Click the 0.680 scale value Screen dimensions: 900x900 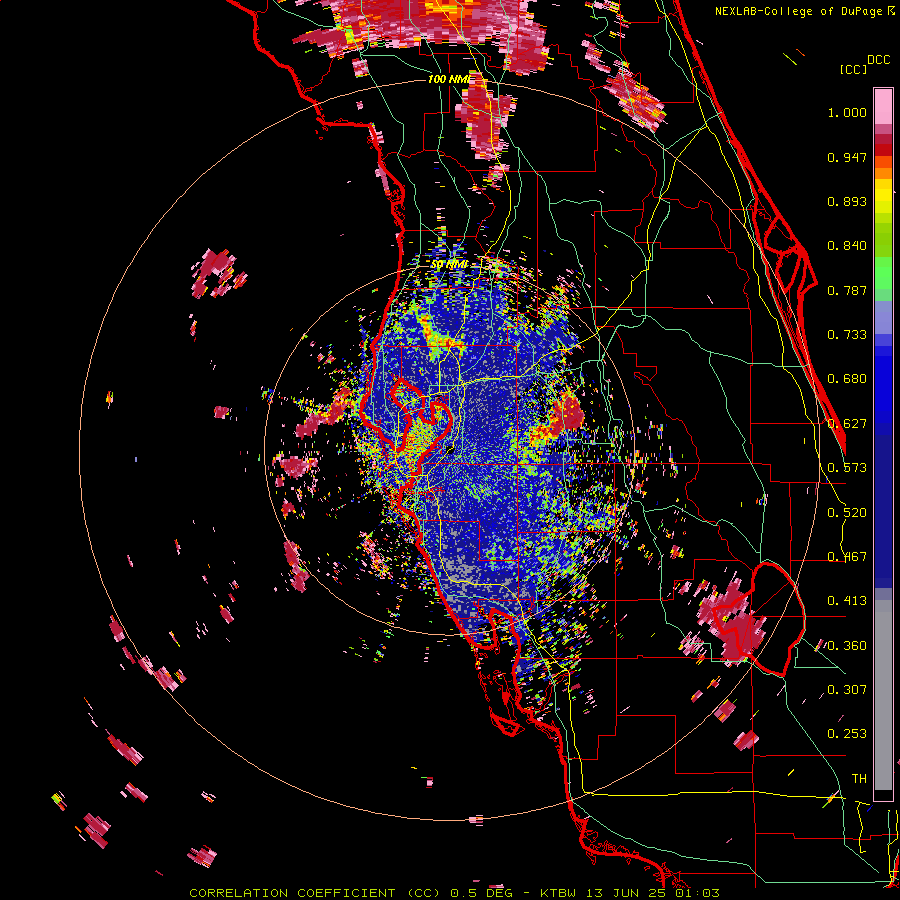[847, 379]
